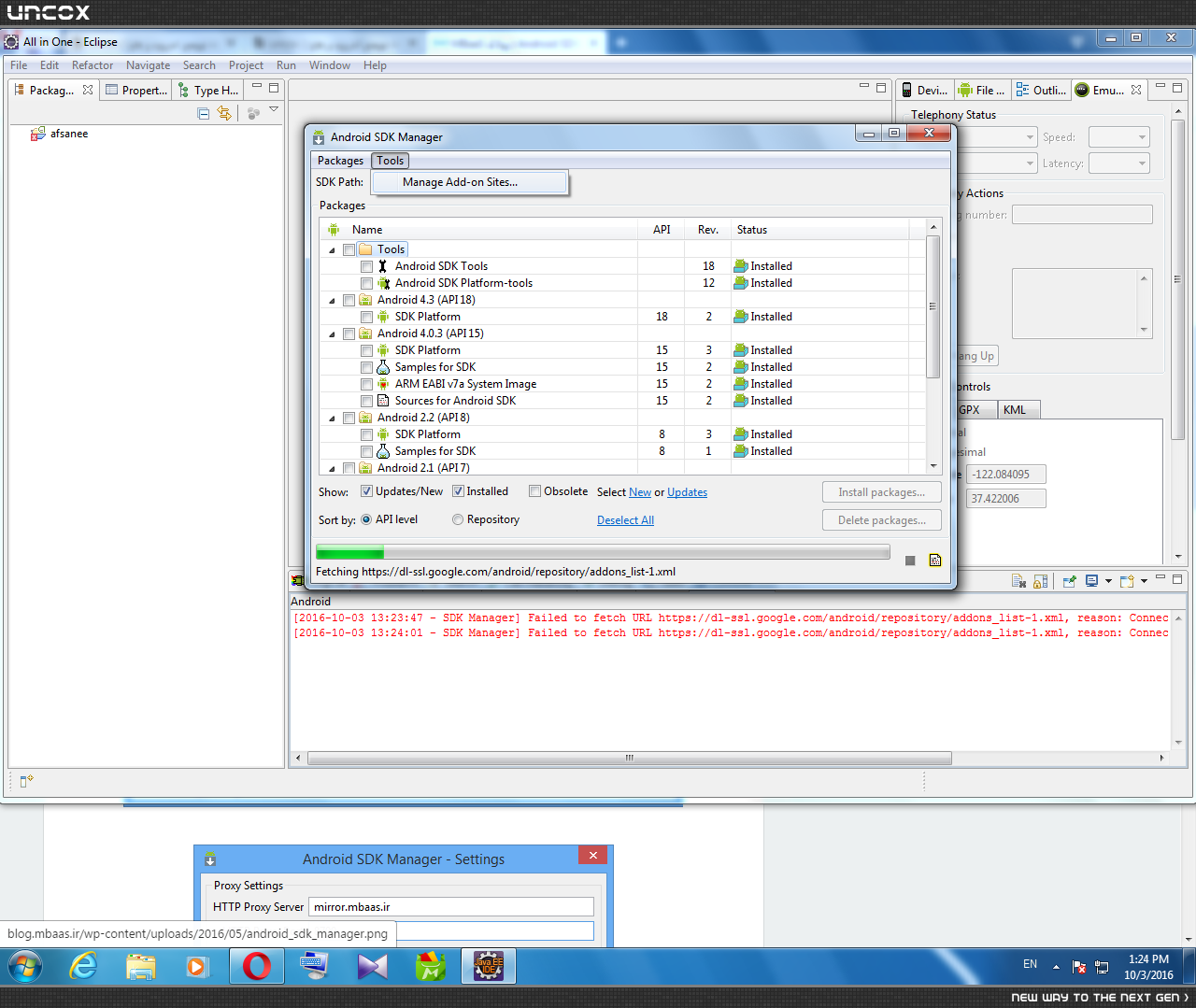Image resolution: width=1196 pixels, height=1008 pixels.
Task: Click the Android robot icon in Name header
Action: [x=334, y=230]
